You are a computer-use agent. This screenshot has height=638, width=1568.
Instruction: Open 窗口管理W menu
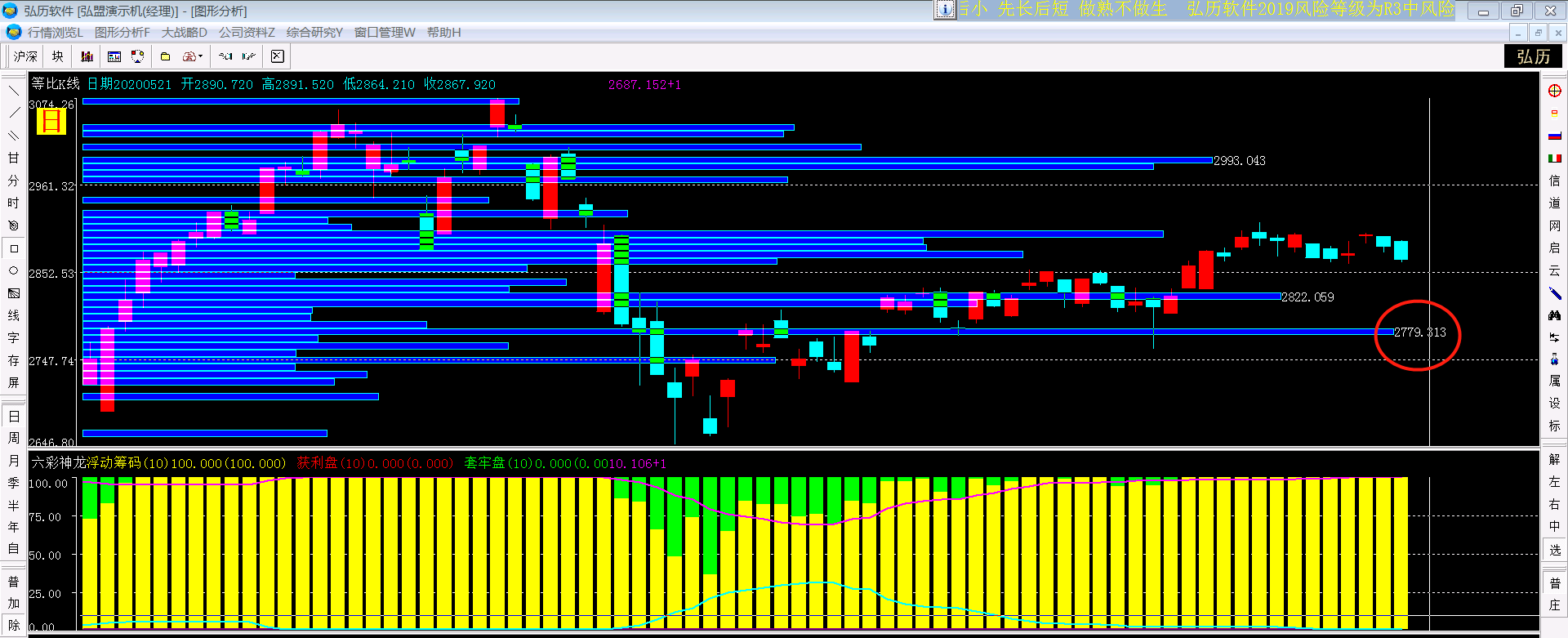[x=385, y=33]
